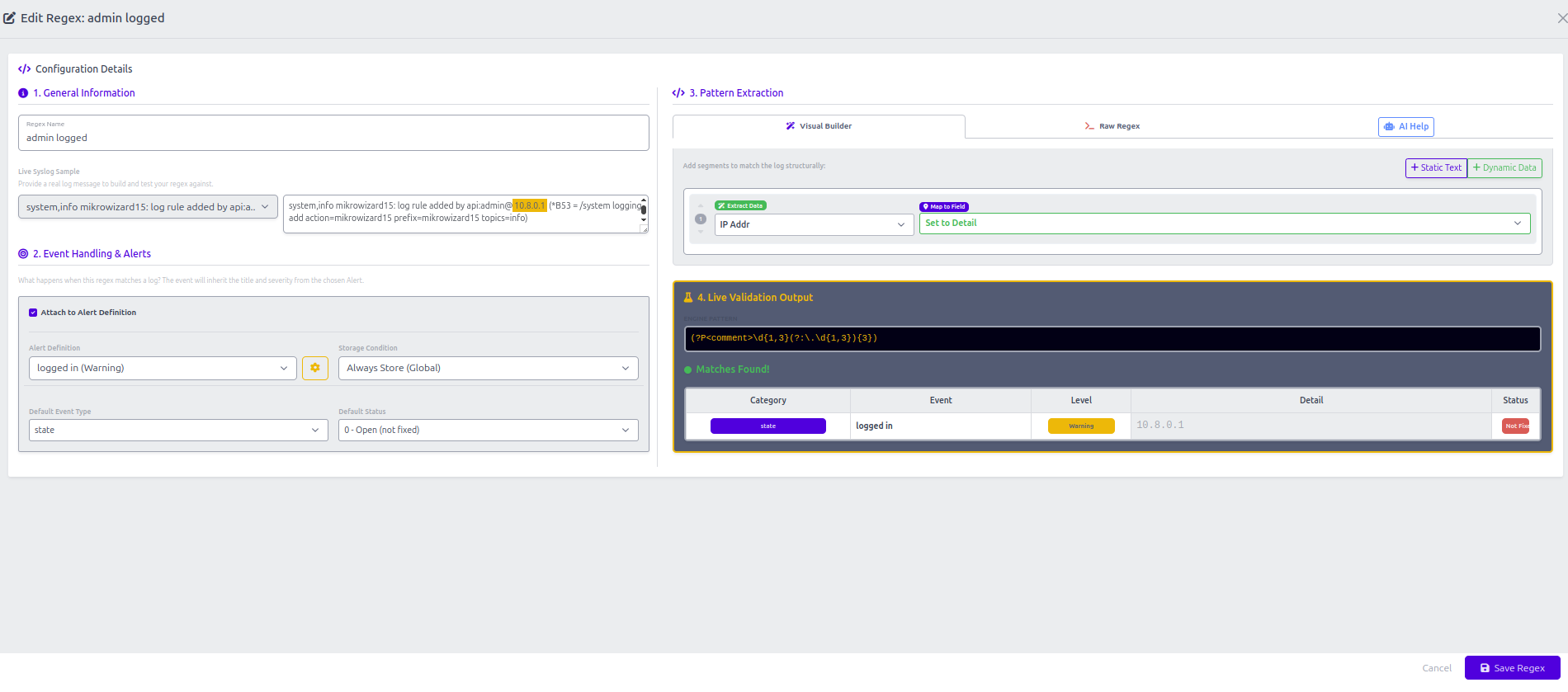Click the gear icon beside Alert Definition
The image size is (1568, 692).
point(315,368)
